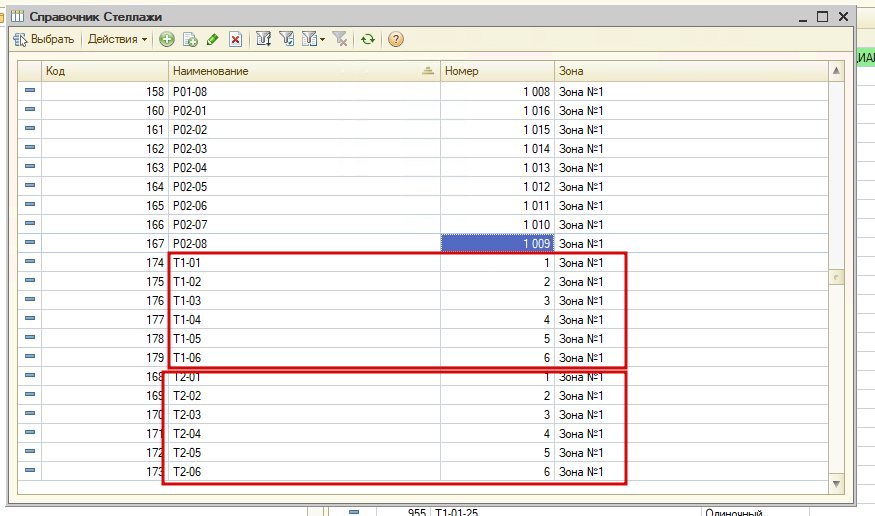Screen dimensions: 875x516
Task: Click the row icon for T2-06
Action: [x=30, y=470]
